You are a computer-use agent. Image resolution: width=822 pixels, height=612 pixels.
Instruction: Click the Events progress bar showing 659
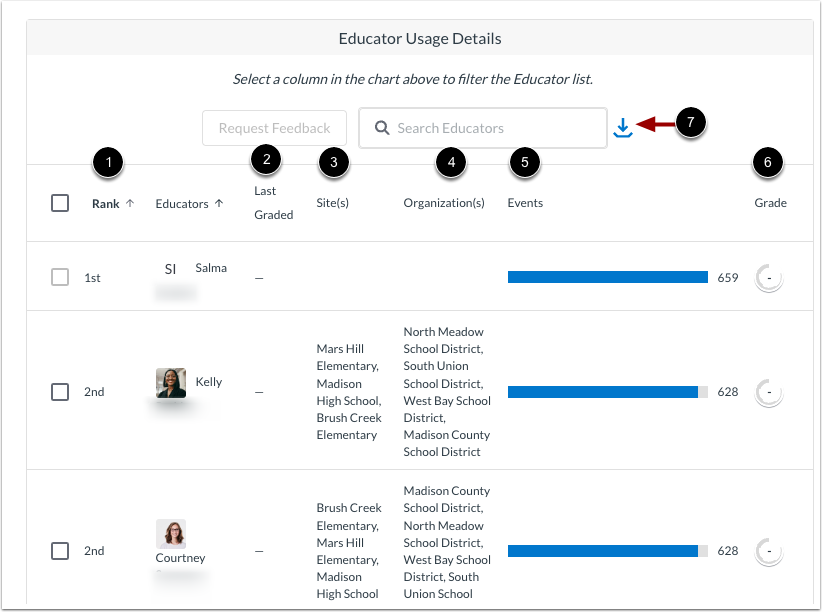pos(607,277)
